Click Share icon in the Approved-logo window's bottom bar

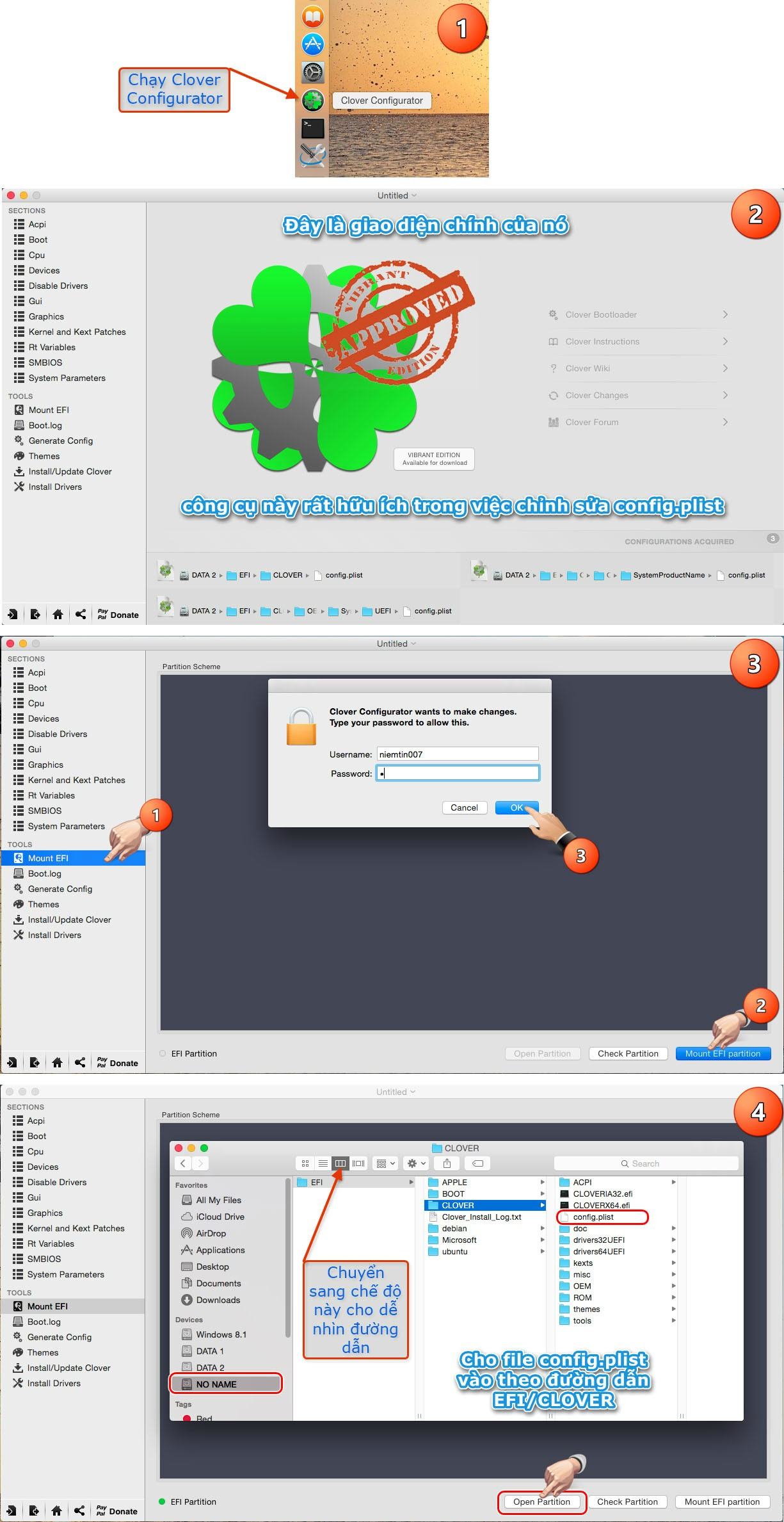[x=81, y=614]
